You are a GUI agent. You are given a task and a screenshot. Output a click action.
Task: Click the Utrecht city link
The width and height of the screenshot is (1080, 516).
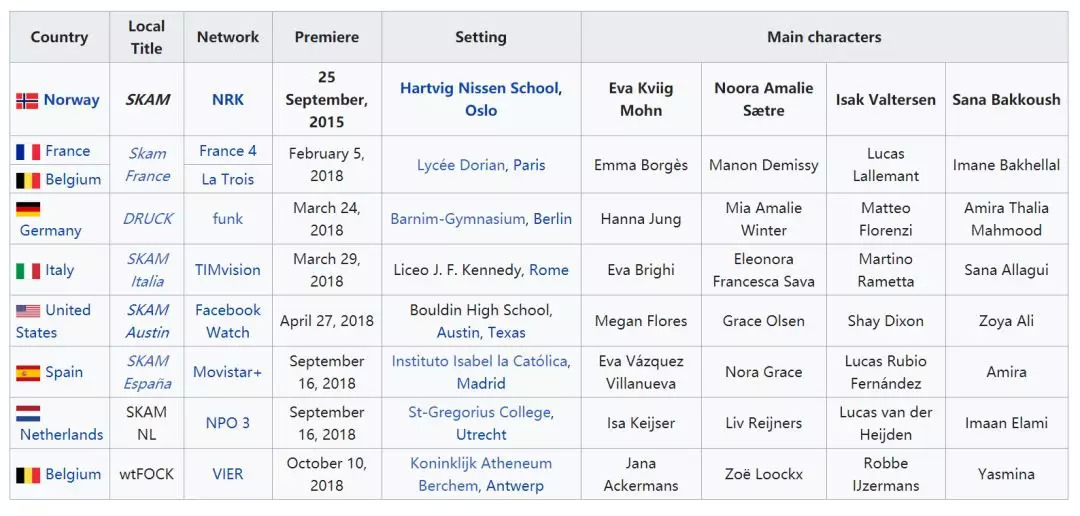(481, 435)
